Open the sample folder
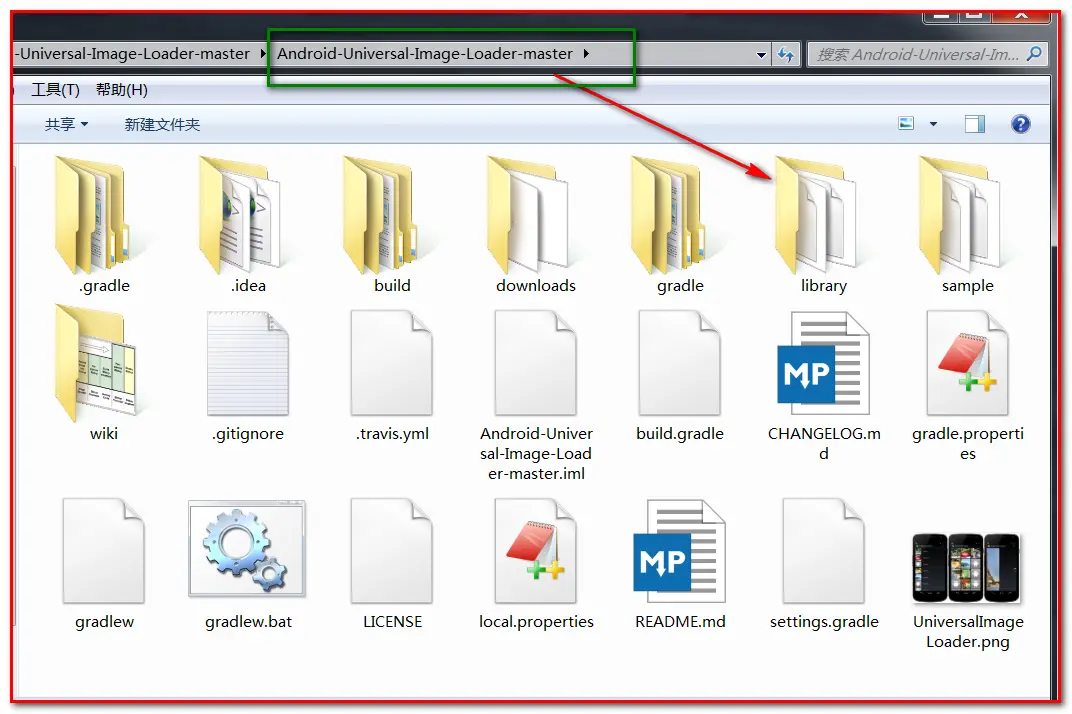Screen dimensions: 1072x714 pyautogui.click(x=960, y=215)
